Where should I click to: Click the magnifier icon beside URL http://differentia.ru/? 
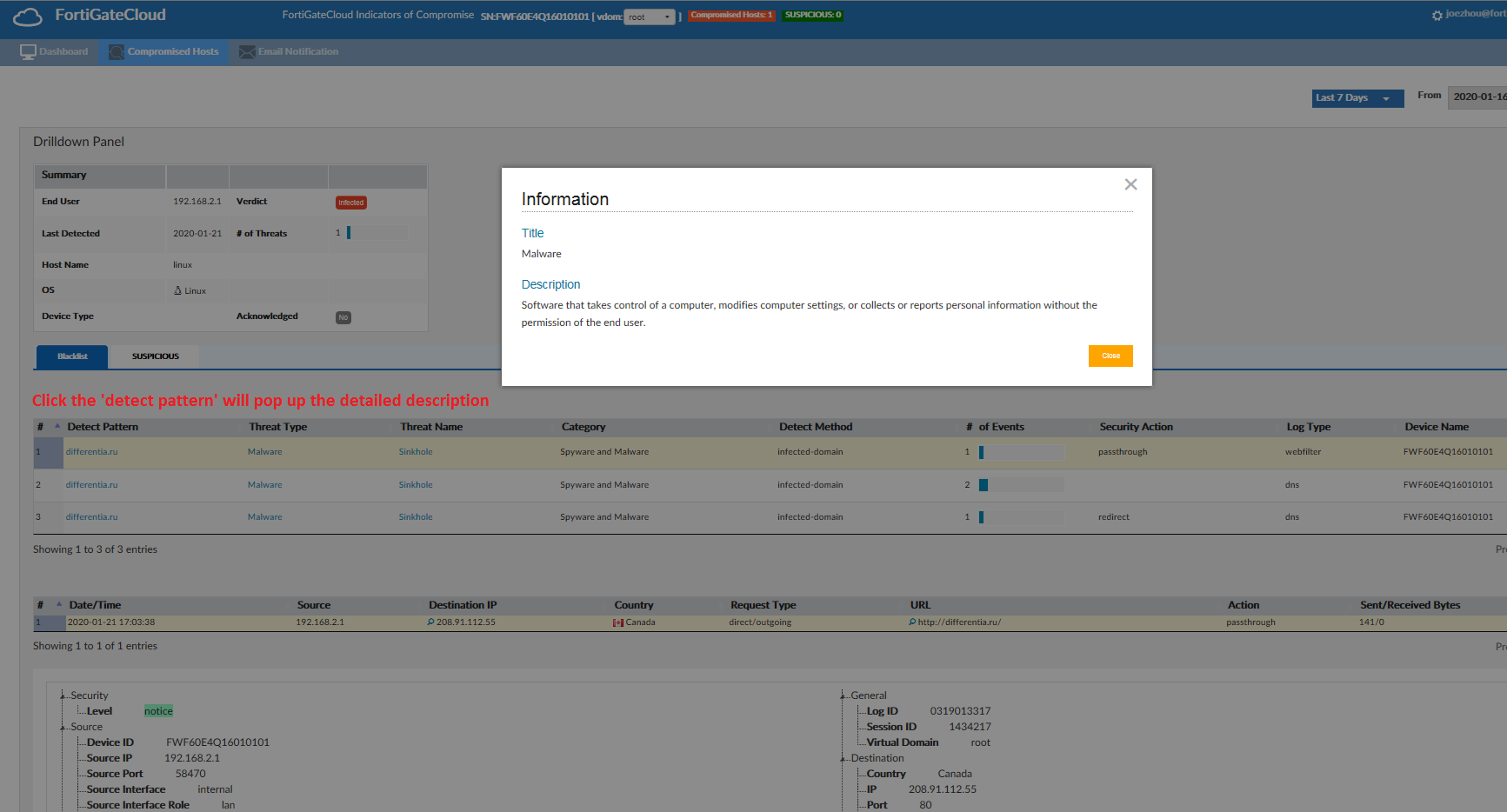[910, 622]
